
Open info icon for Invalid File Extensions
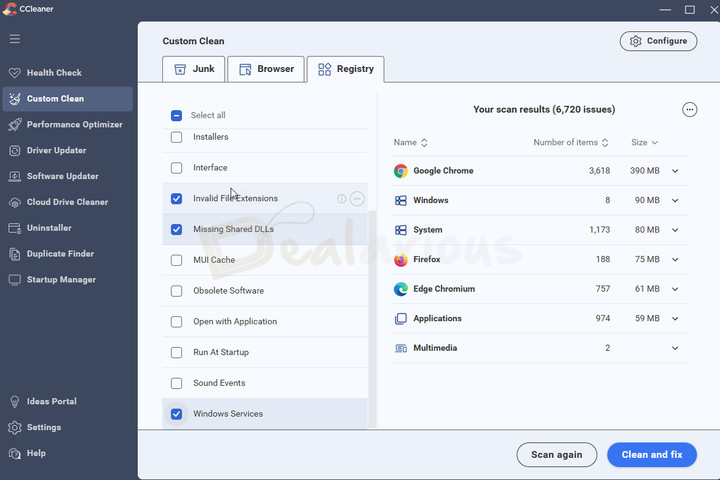coord(342,198)
